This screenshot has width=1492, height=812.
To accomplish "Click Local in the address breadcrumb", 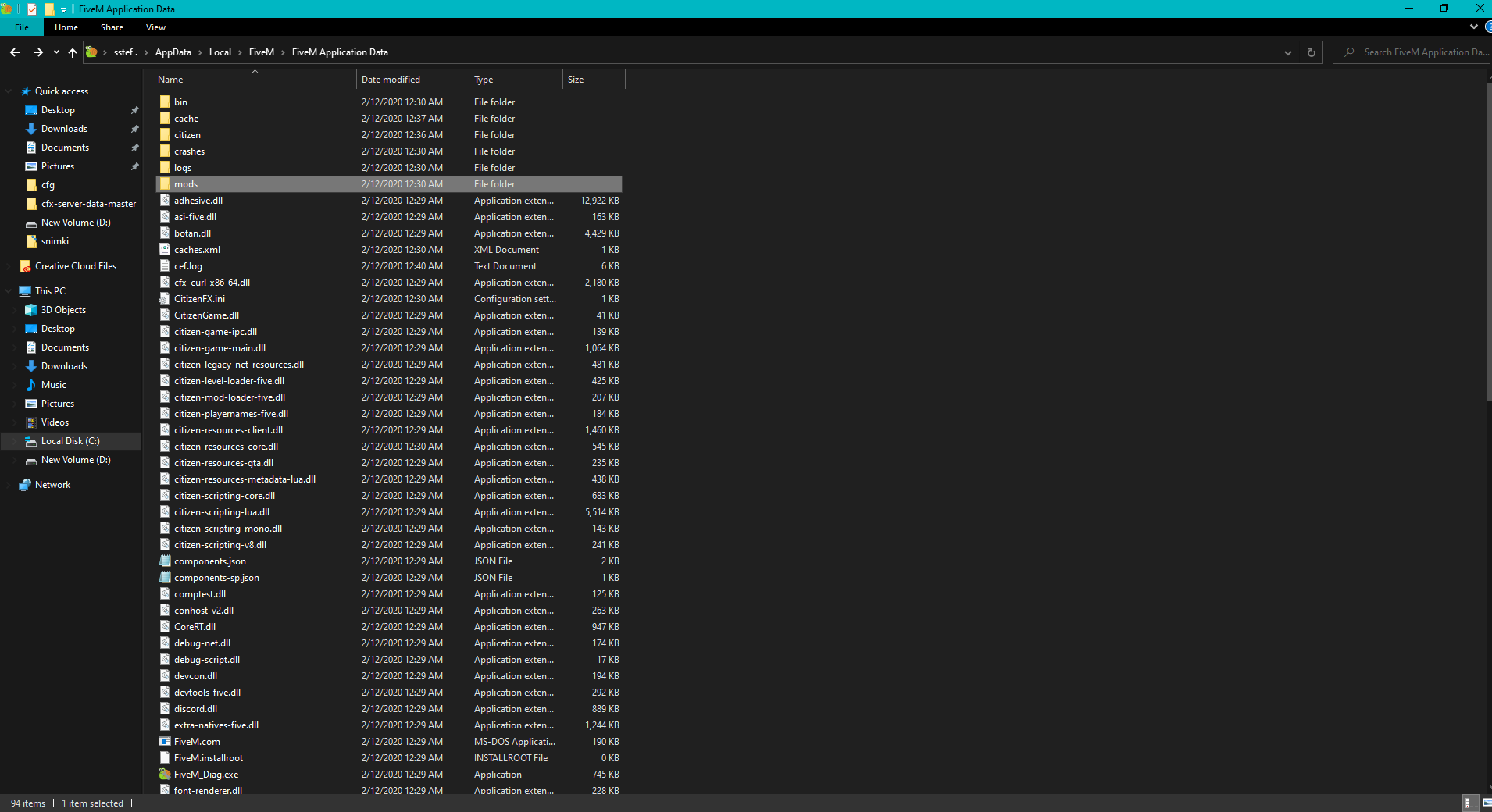I will coord(220,52).
